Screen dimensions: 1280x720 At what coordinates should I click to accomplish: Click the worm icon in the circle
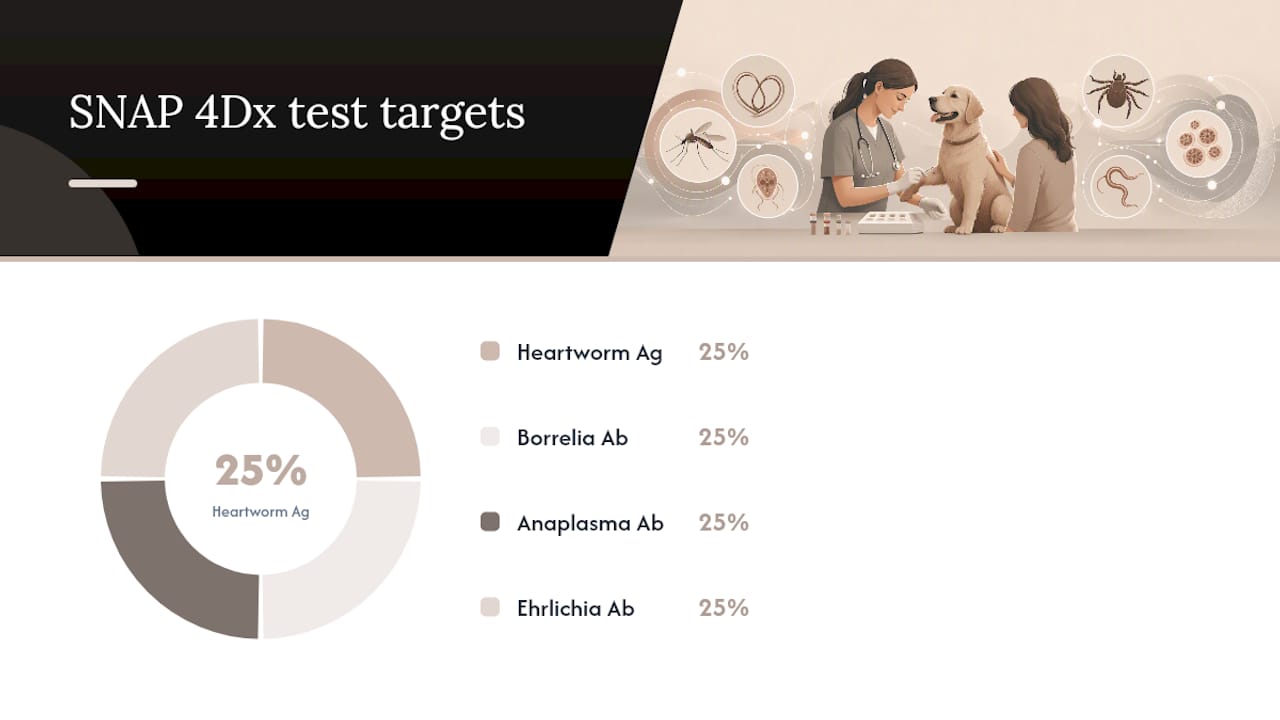[x=1119, y=185]
